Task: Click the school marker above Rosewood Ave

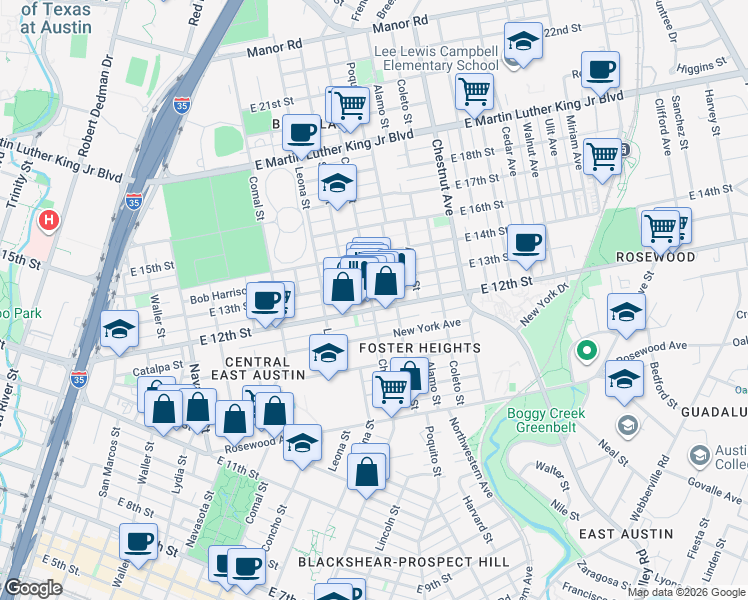Action: pos(626,313)
